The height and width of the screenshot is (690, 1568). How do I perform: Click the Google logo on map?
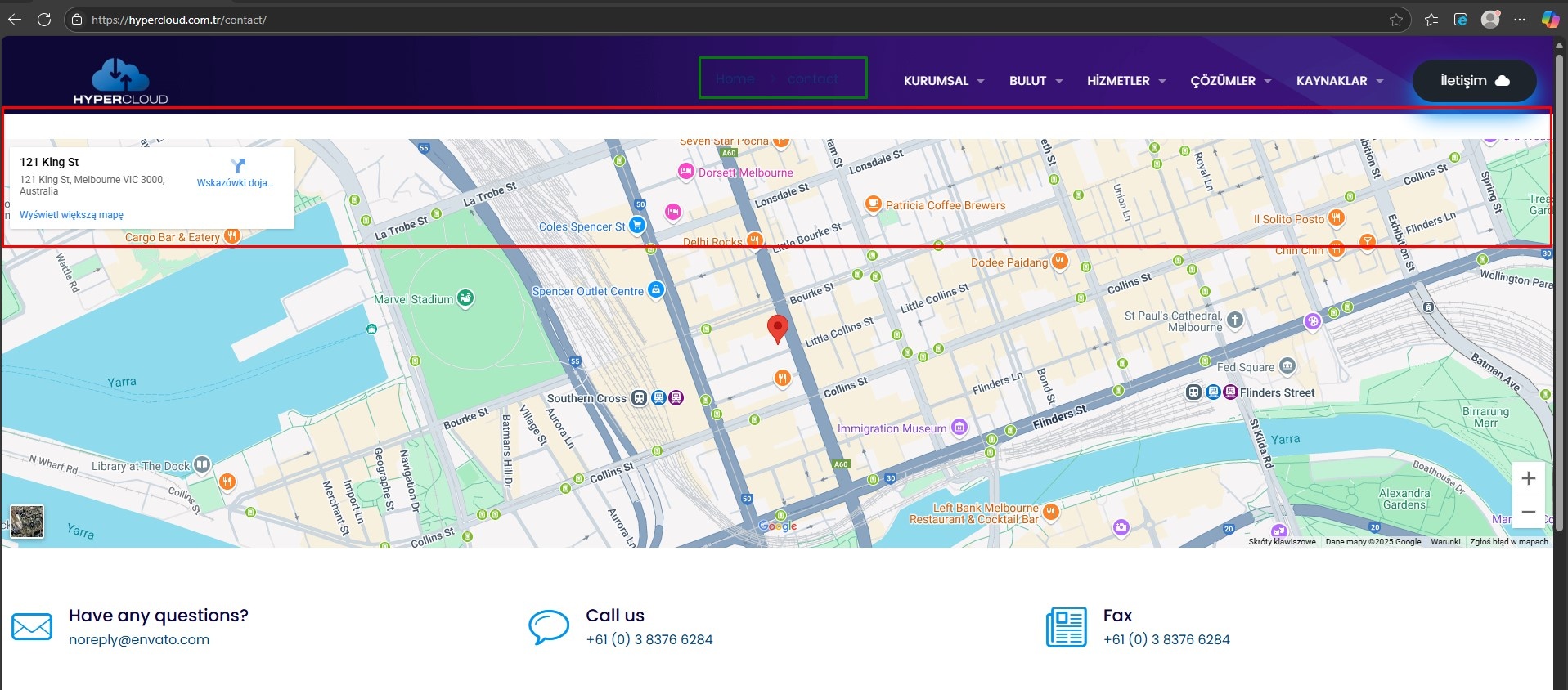pos(777,526)
